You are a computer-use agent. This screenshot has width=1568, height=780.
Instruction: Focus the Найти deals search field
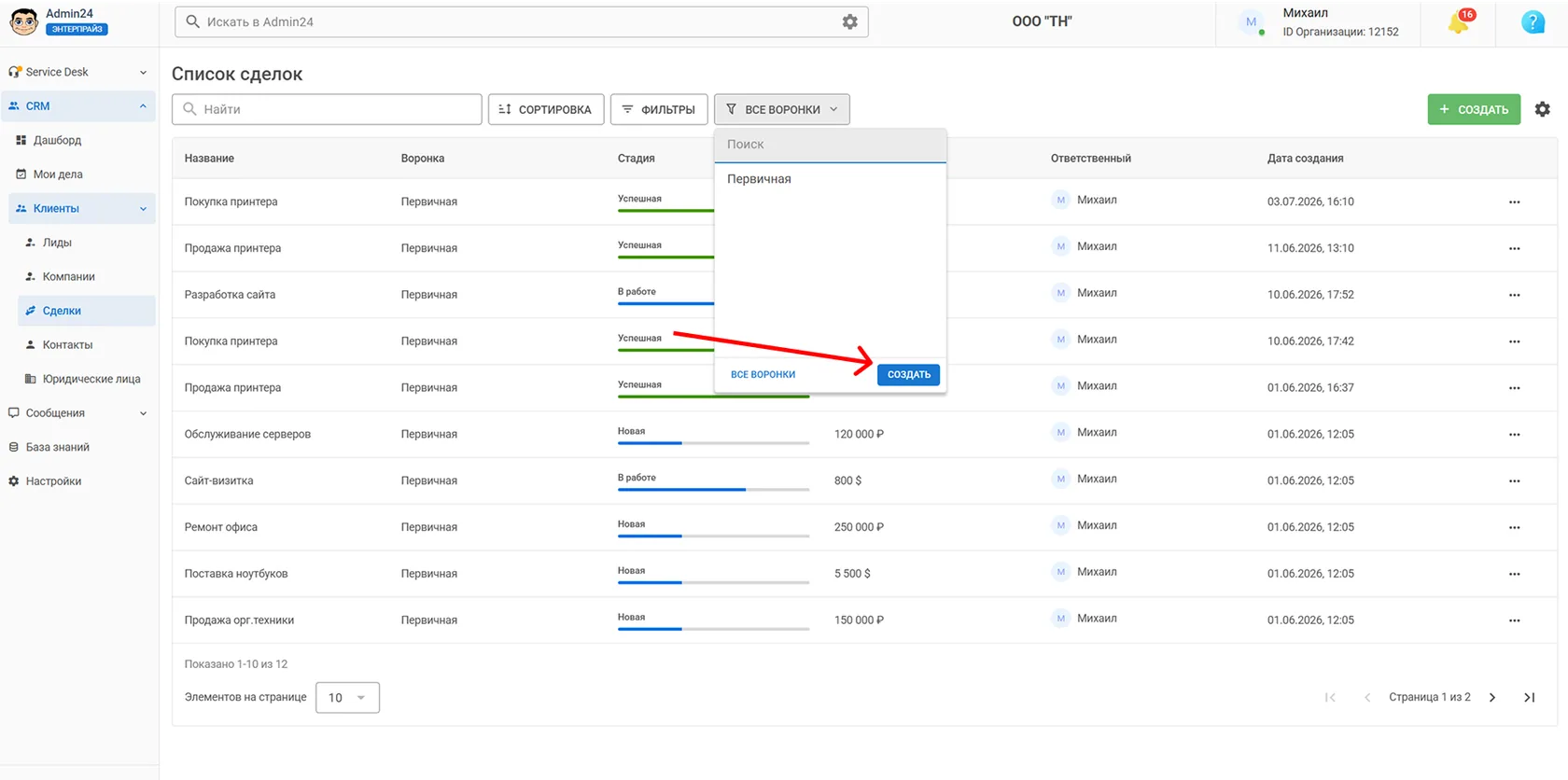coord(327,109)
